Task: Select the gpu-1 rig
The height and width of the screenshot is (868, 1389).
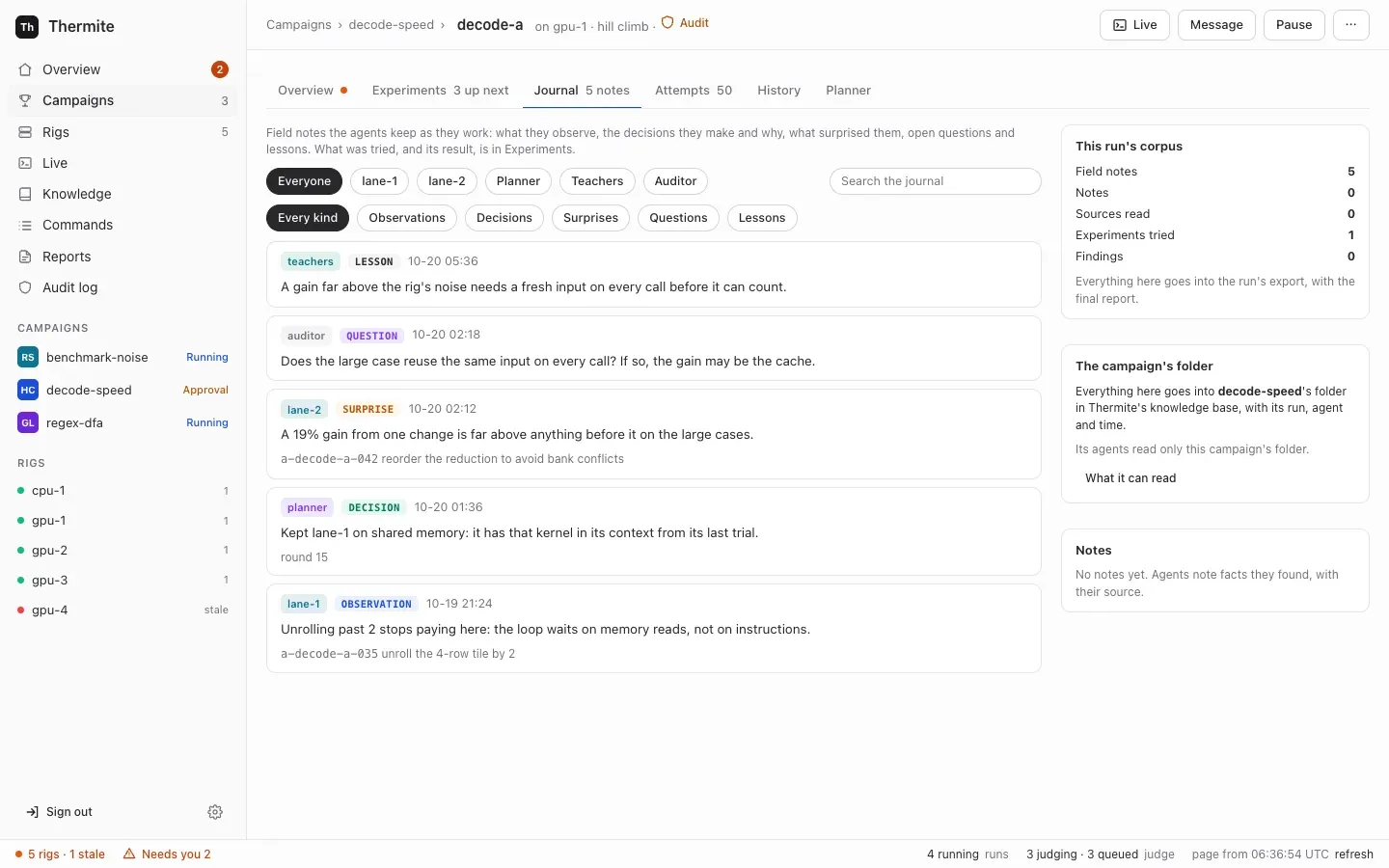Action: point(123,521)
